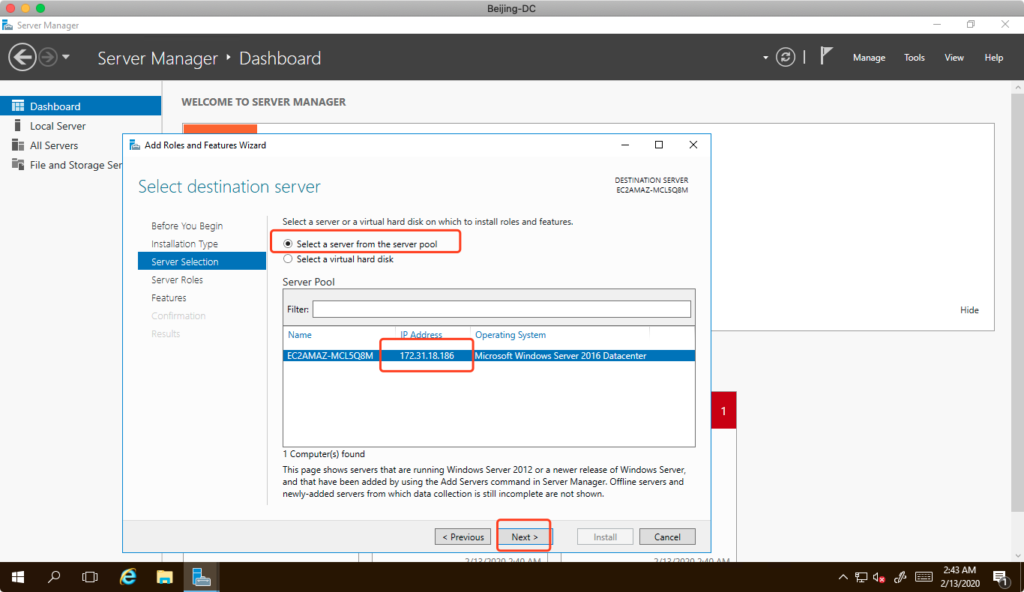
Task: Click the back navigation arrow icon
Action: pyautogui.click(x=22, y=57)
